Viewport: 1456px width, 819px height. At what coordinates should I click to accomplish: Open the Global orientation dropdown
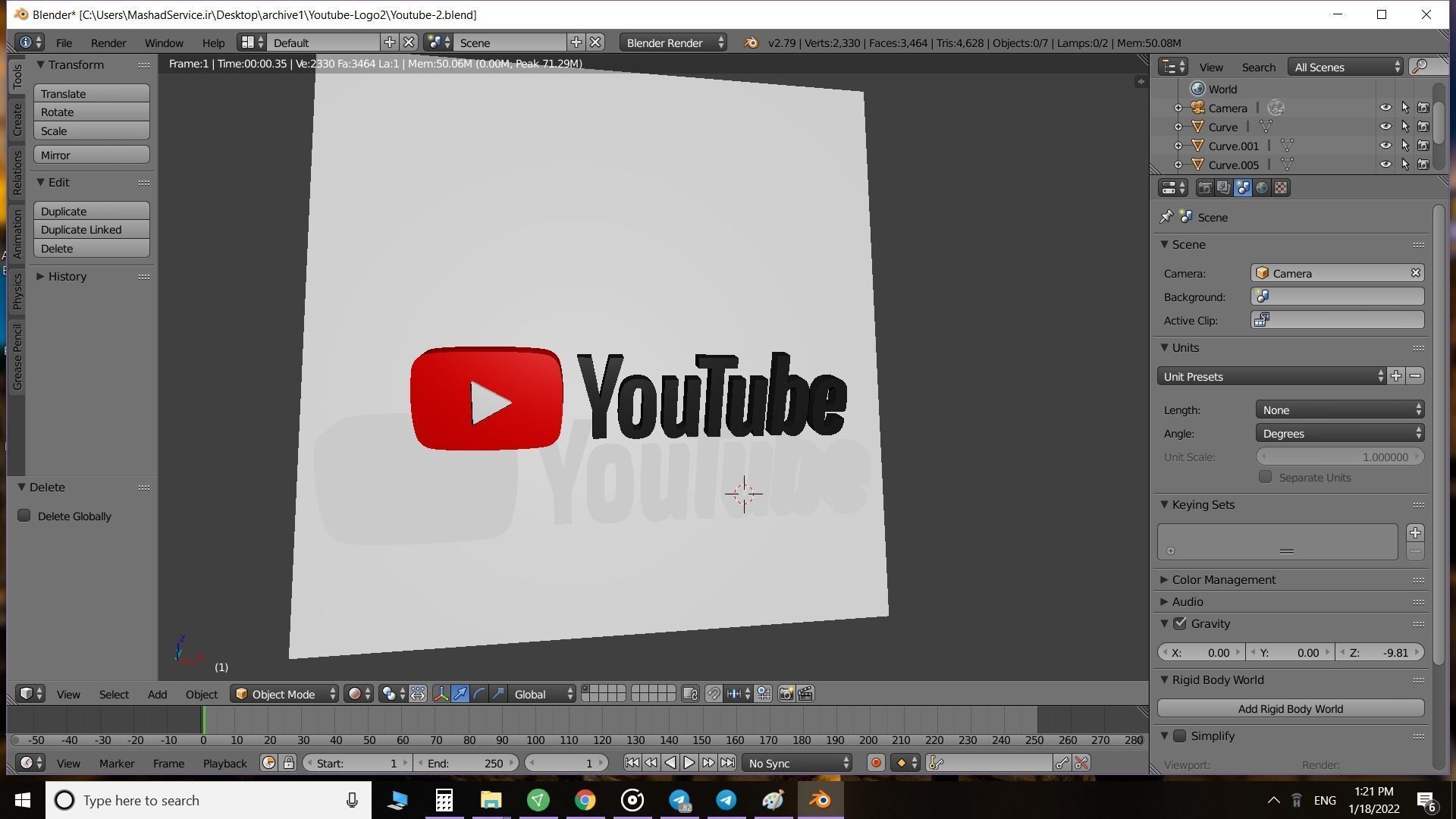point(542,694)
